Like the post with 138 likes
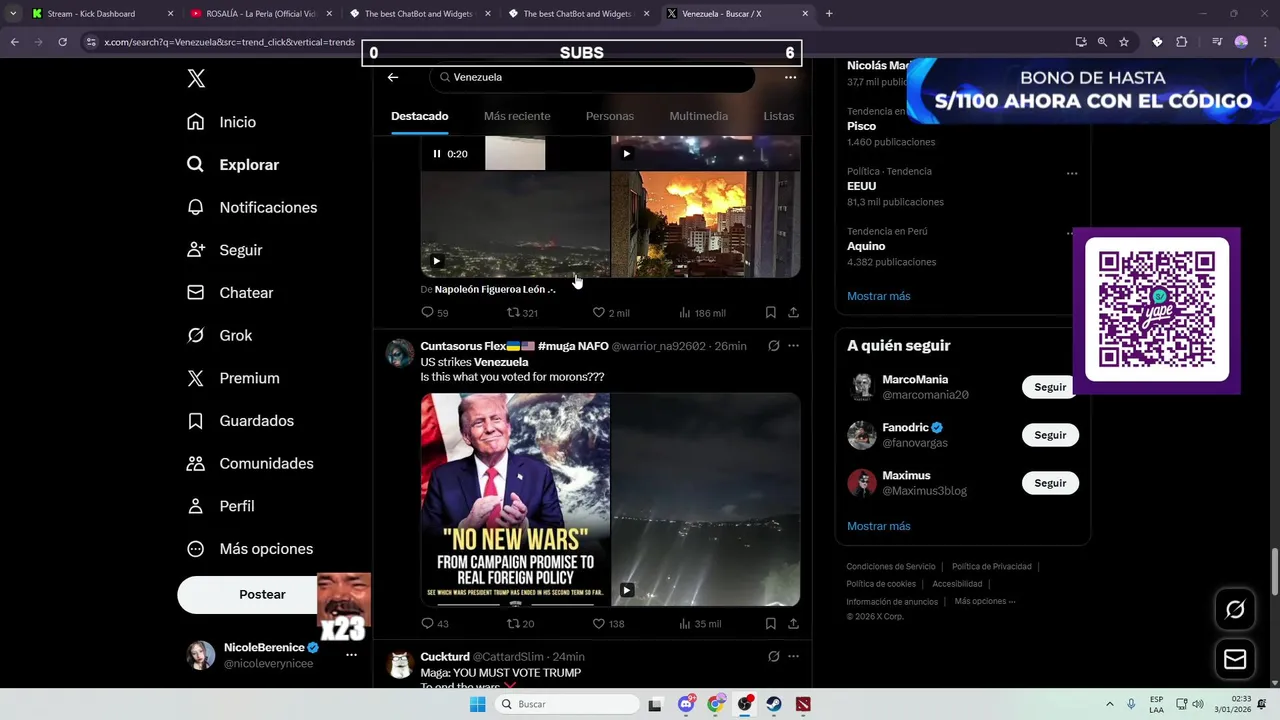 (608, 624)
